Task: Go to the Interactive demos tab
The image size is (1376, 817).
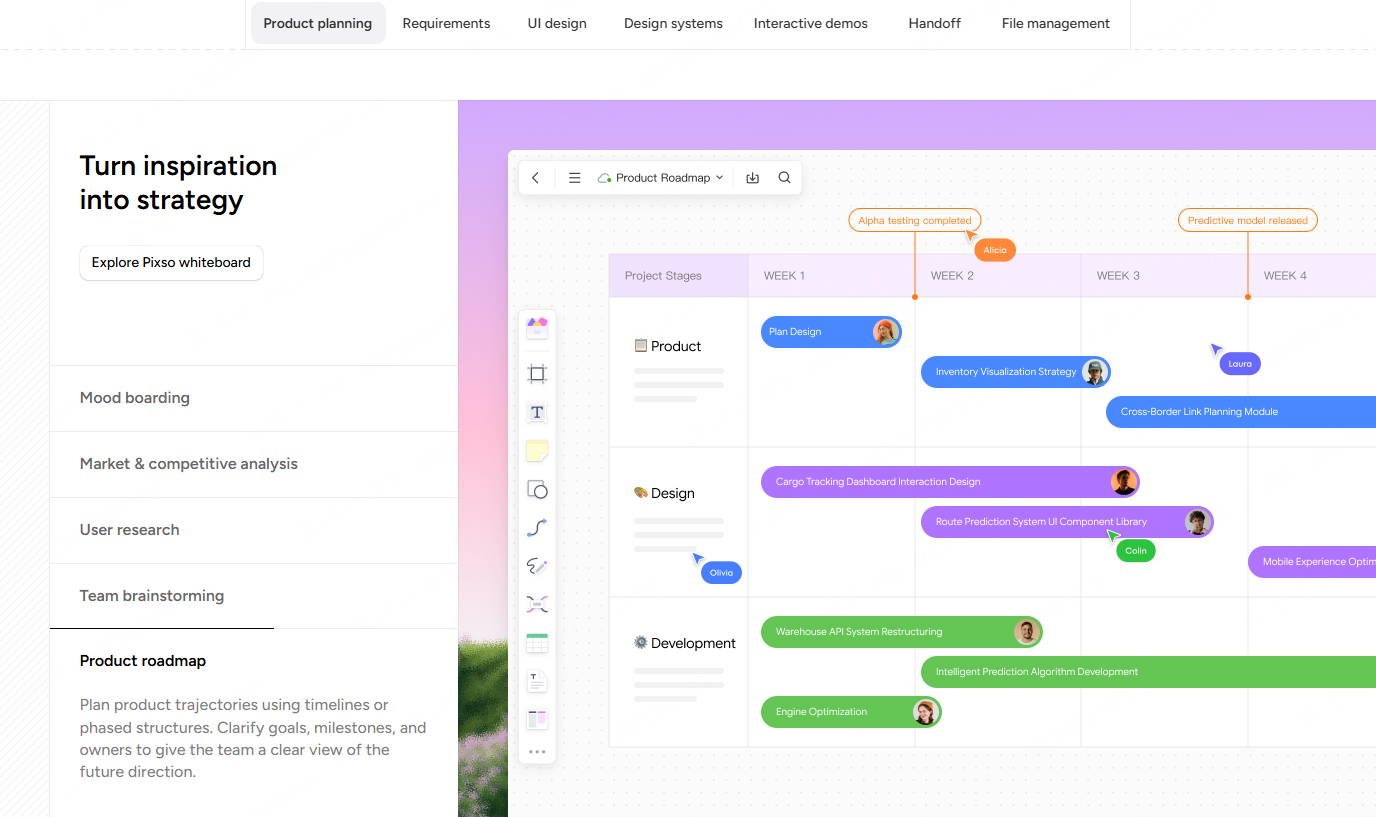Action: point(811,23)
